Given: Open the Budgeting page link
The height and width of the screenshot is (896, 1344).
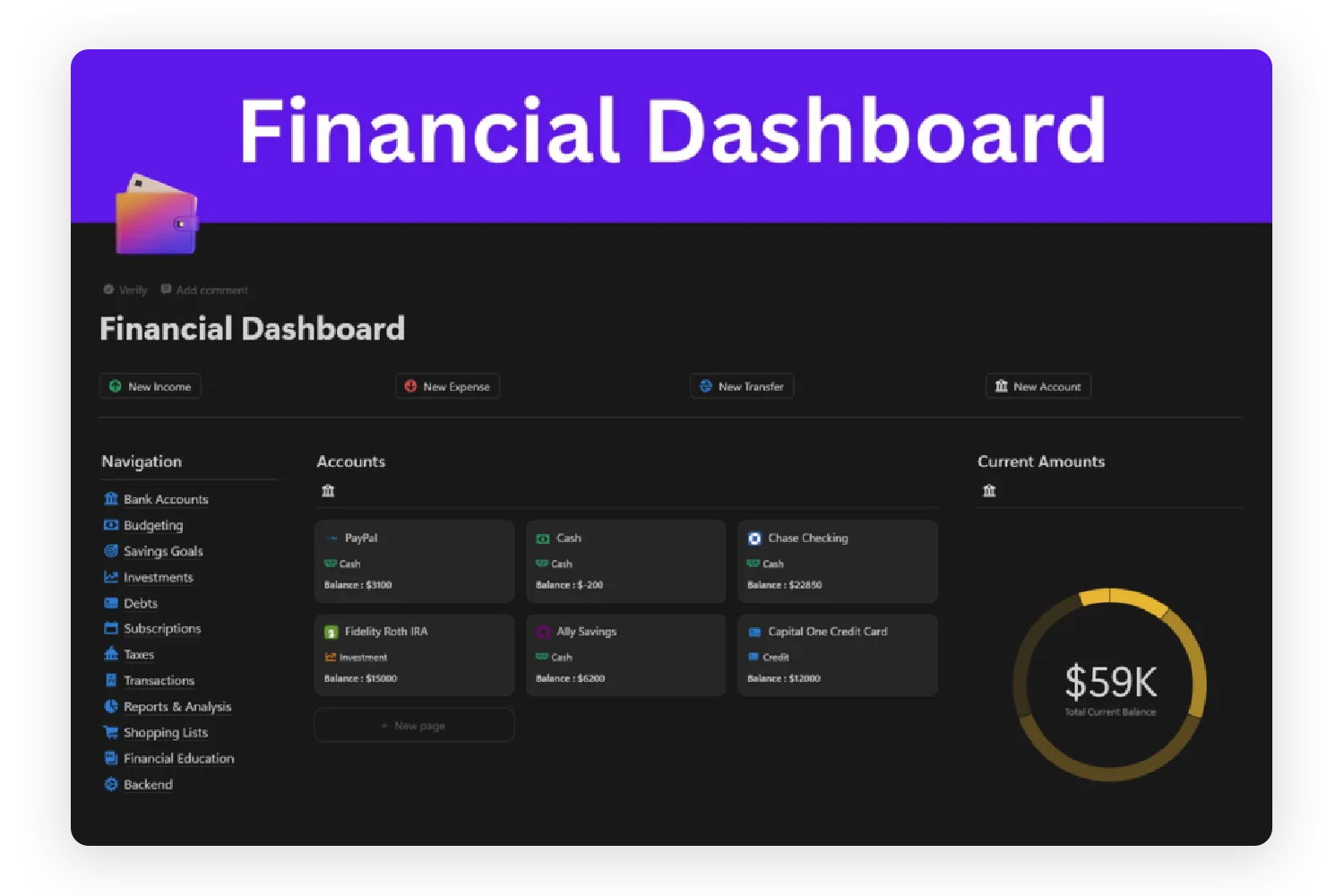Looking at the screenshot, I should click(153, 525).
